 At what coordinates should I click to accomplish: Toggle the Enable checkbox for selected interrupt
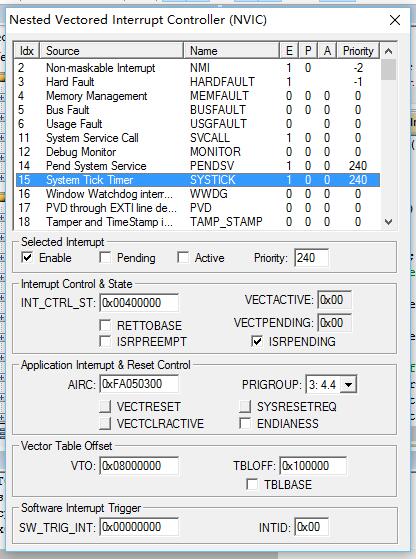click(x=27, y=257)
